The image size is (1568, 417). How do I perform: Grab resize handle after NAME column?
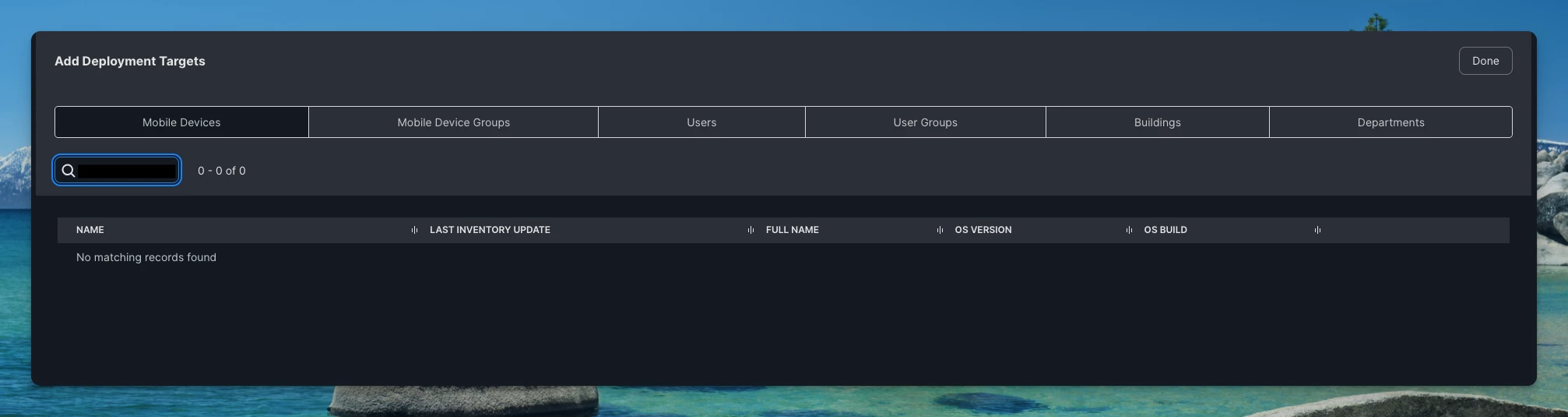[414, 230]
